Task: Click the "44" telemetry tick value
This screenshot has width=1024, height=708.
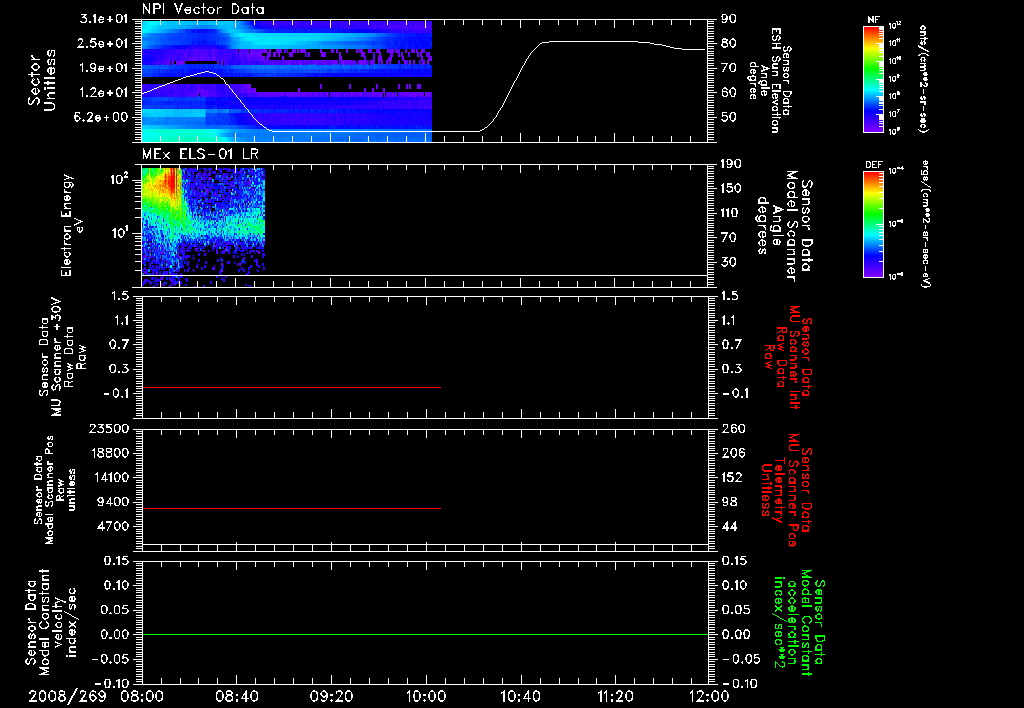Action: pyautogui.click(x=729, y=526)
